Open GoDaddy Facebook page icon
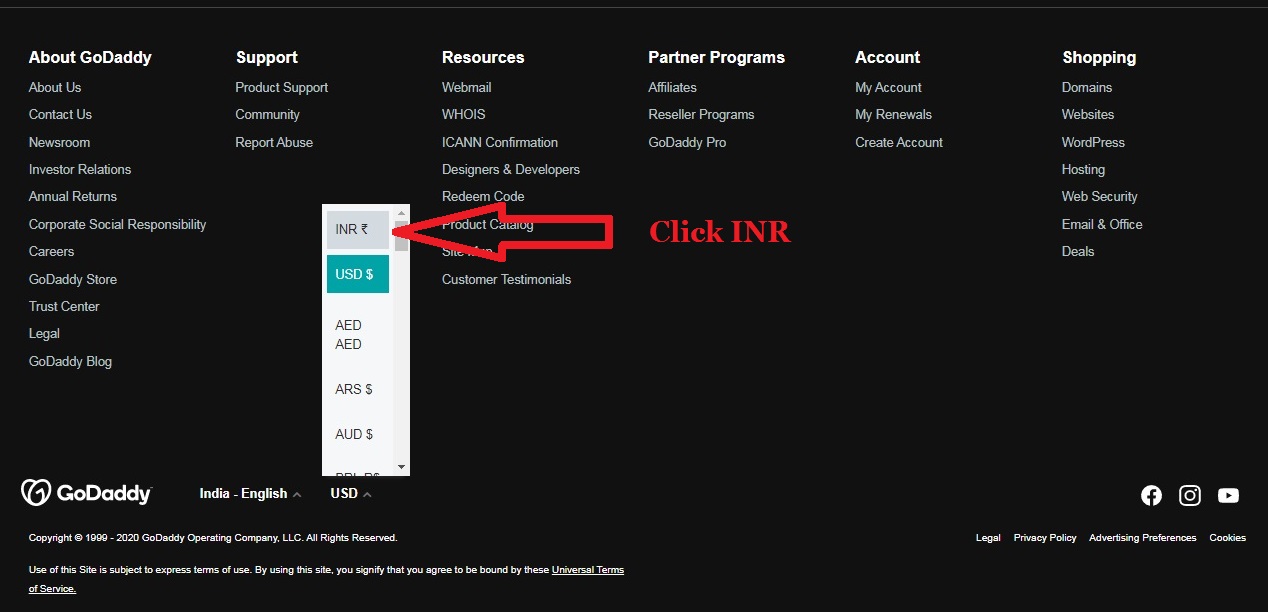Screen dimensions: 1268x612 coord(1151,495)
